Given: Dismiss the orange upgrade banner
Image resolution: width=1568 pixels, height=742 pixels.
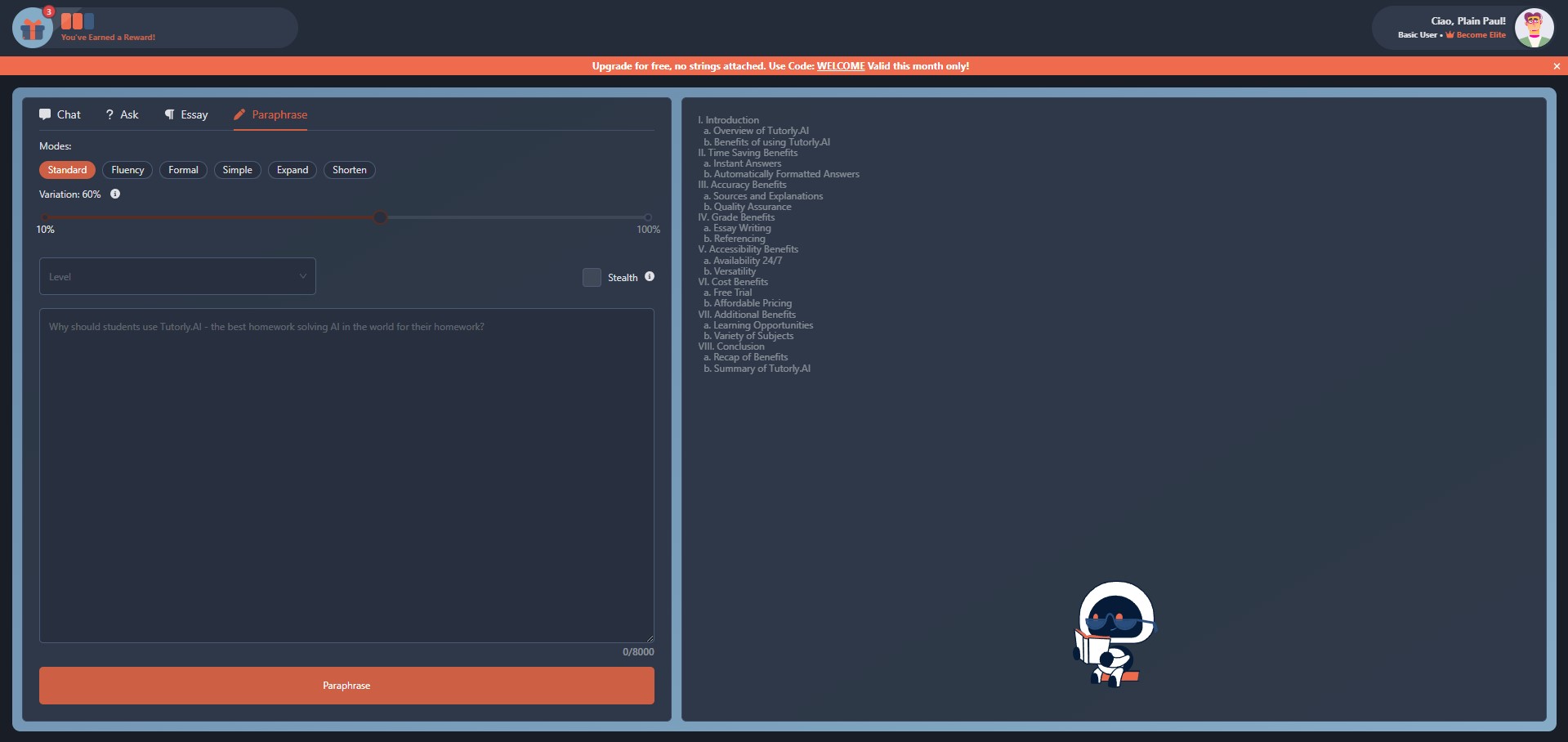Looking at the screenshot, I should 1557,66.
